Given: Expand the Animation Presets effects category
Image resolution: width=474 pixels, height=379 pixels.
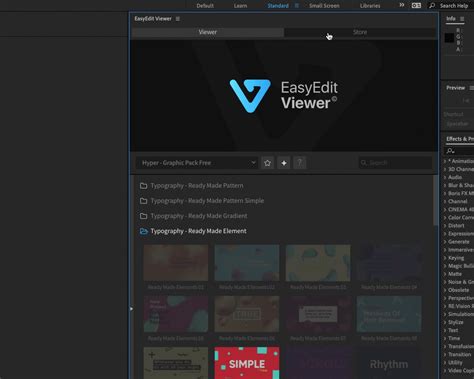Looking at the screenshot, I should pyautogui.click(x=445, y=161).
